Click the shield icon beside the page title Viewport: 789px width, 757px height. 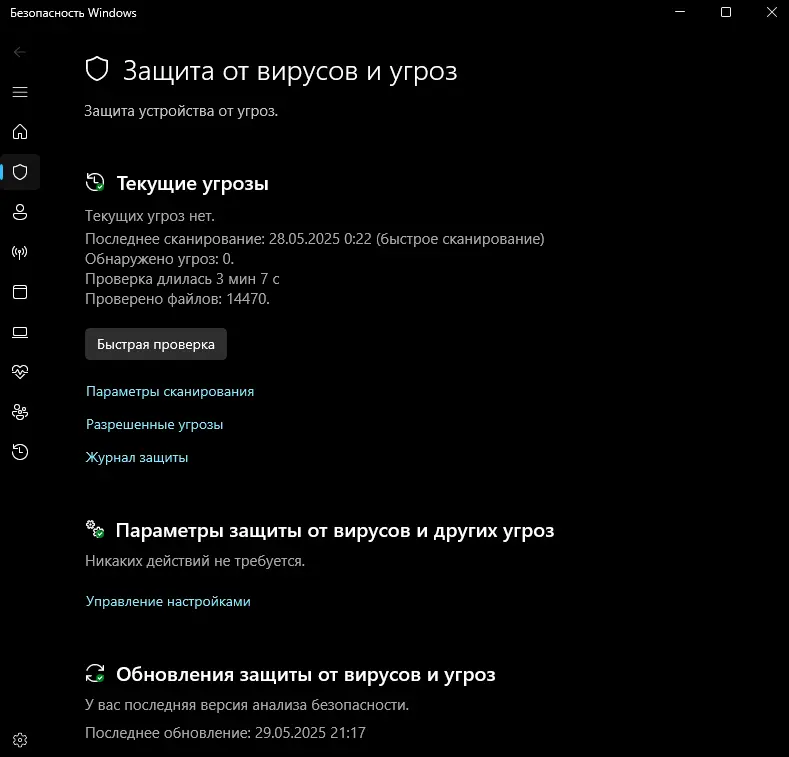(97, 69)
